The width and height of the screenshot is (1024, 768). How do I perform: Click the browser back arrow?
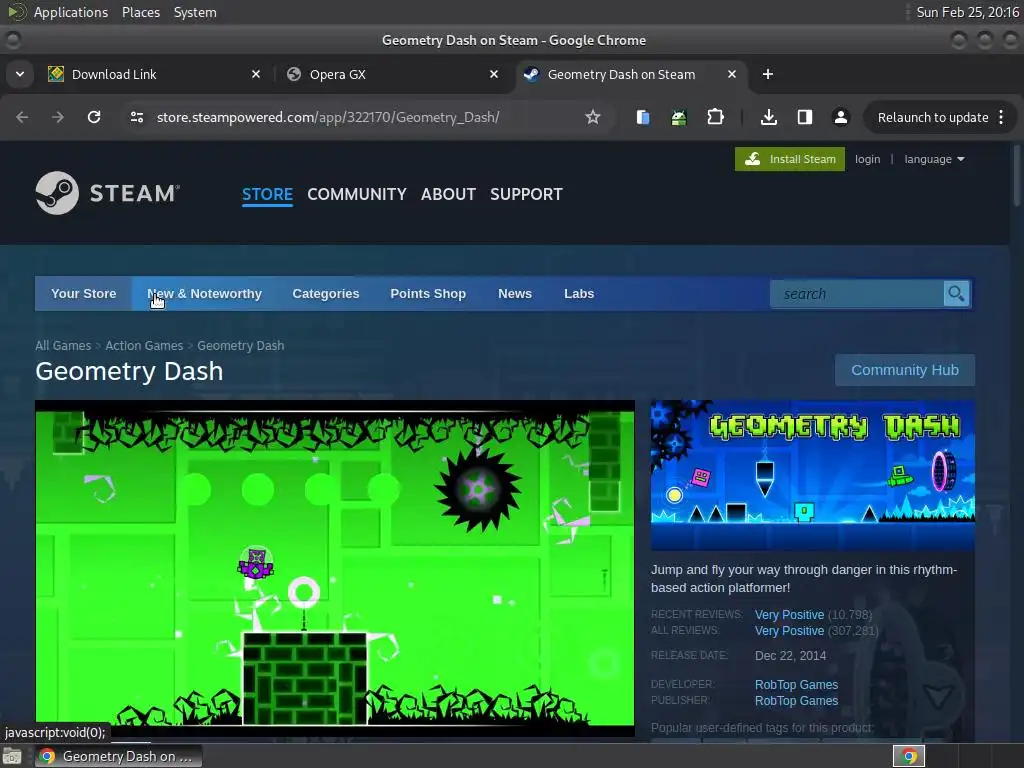22,117
